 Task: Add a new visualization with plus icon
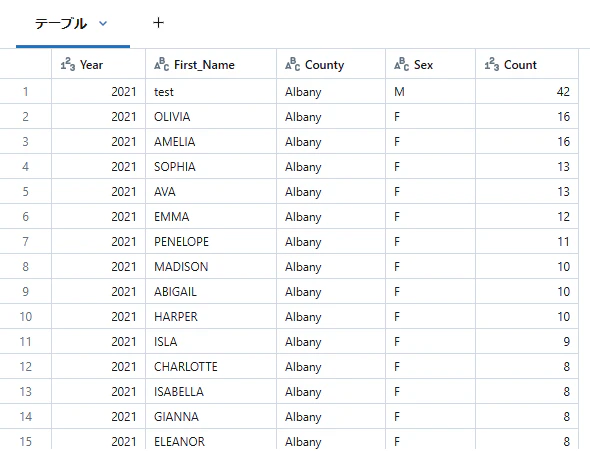(158, 23)
